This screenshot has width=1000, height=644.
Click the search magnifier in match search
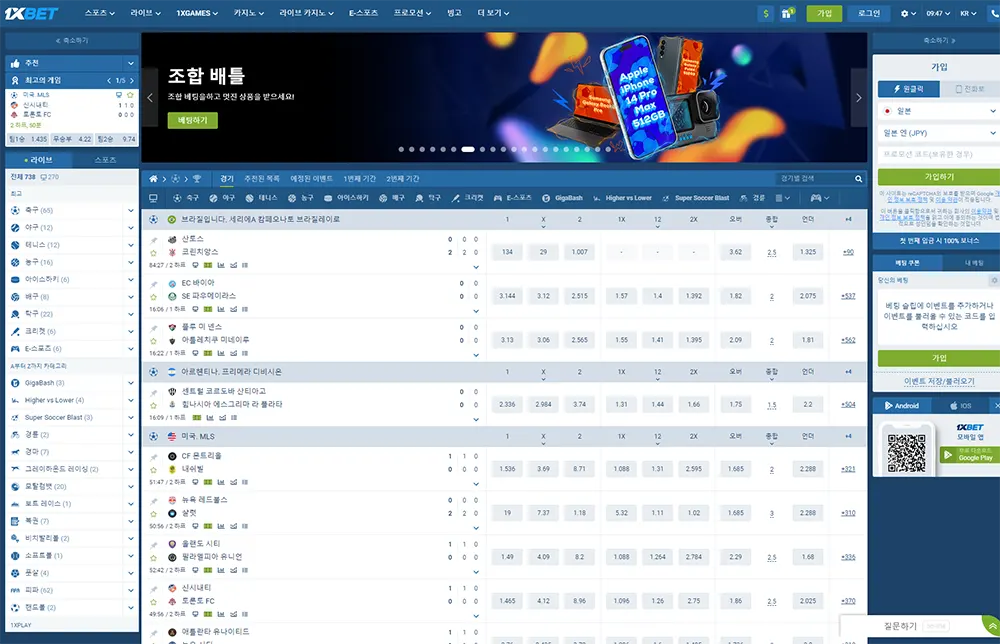pos(858,179)
